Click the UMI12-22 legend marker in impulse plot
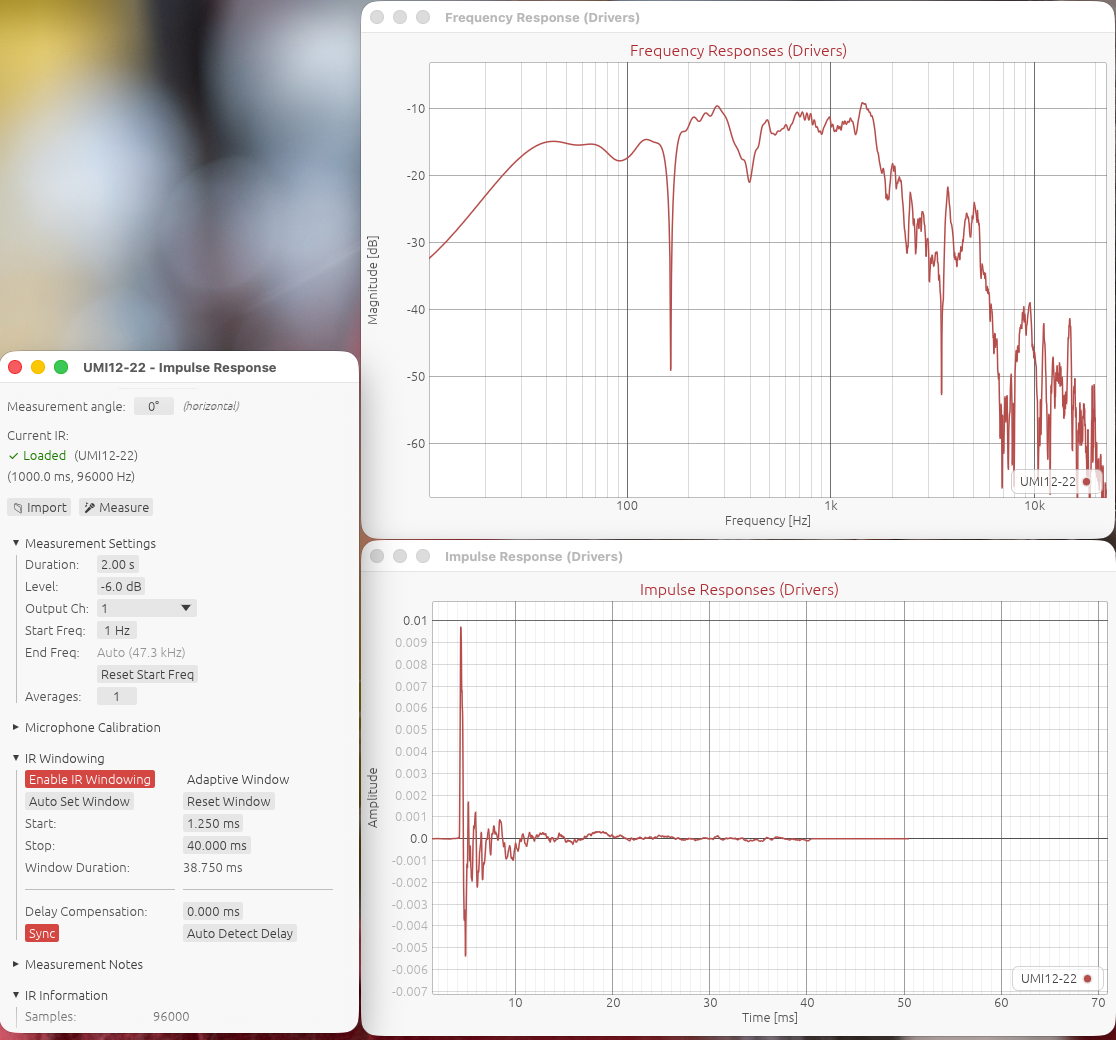The image size is (1116, 1040). point(1087,978)
